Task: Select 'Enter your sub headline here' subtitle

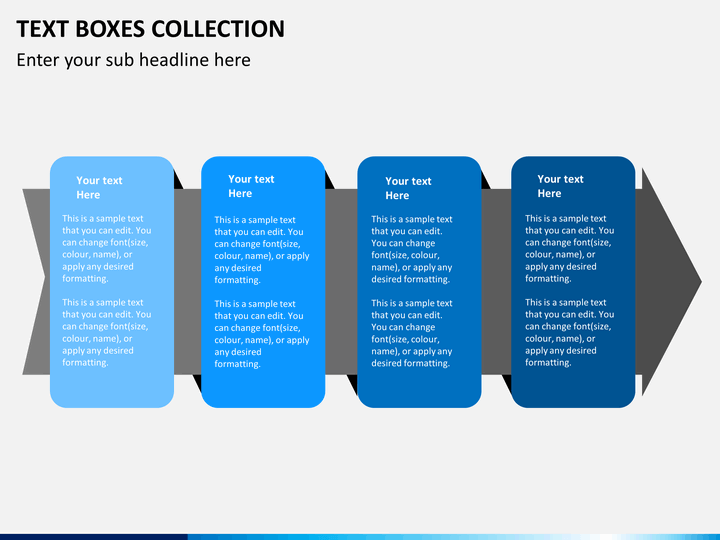Action: tap(134, 60)
